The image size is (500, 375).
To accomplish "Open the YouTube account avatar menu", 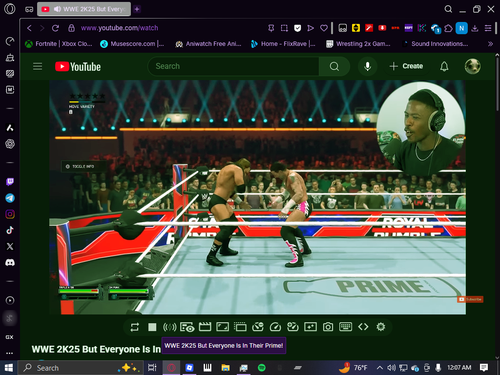I will [472, 66].
